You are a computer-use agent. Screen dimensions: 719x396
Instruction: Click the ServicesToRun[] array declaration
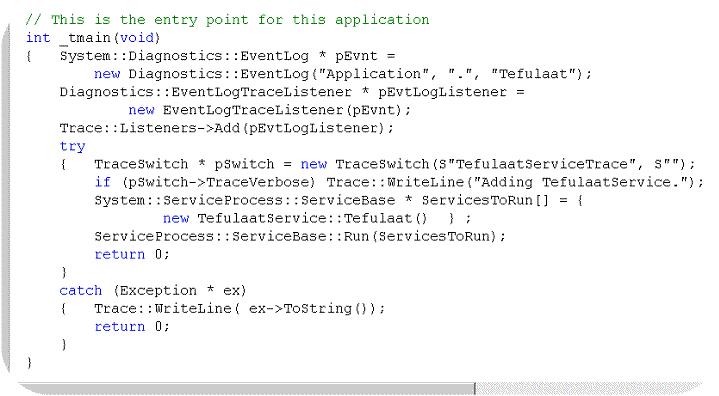point(485,200)
